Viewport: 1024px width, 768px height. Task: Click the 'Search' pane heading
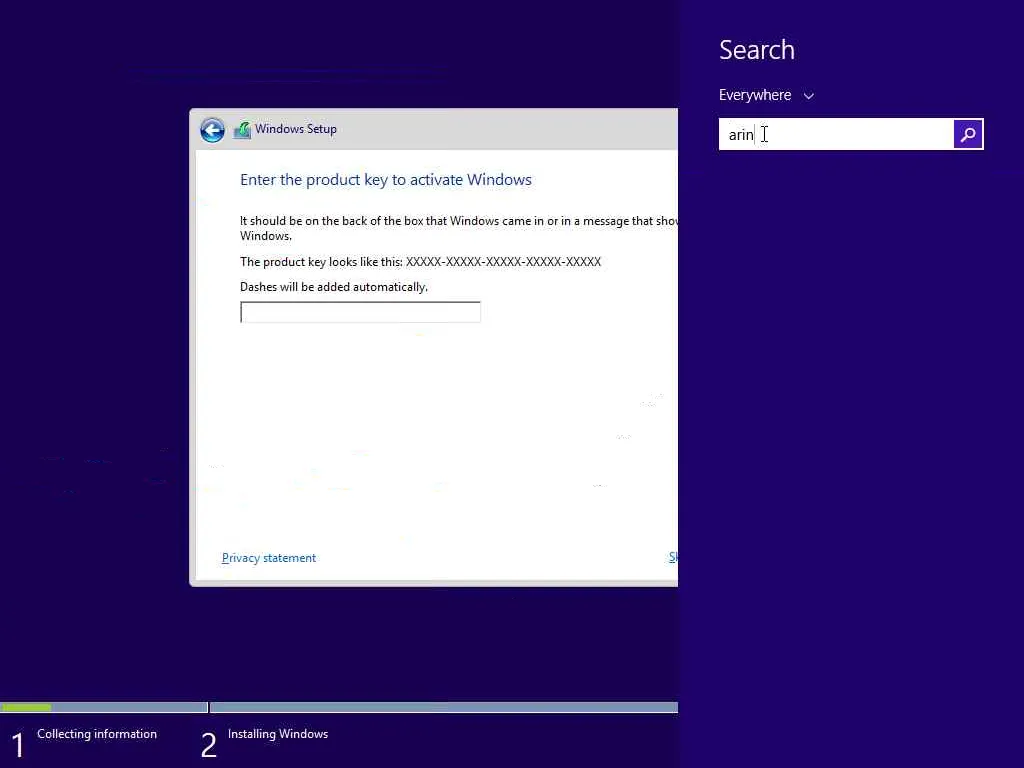click(757, 50)
